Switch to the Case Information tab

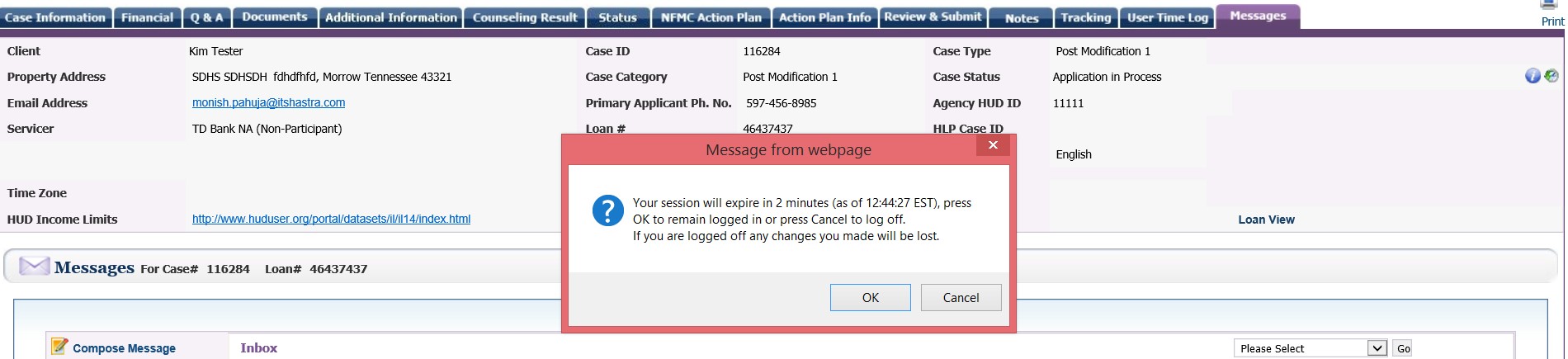pyautogui.click(x=55, y=17)
